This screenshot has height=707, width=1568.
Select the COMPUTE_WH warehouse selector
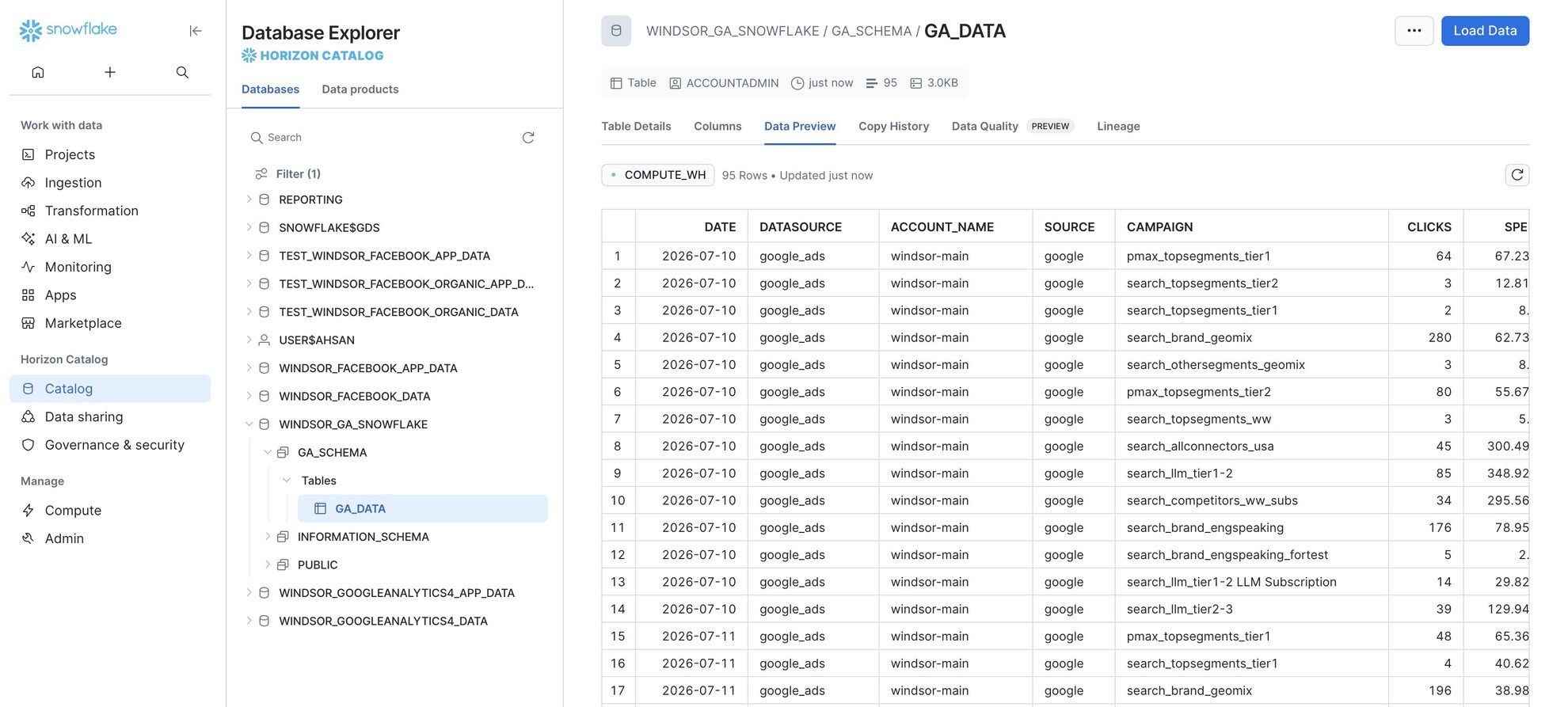point(657,175)
